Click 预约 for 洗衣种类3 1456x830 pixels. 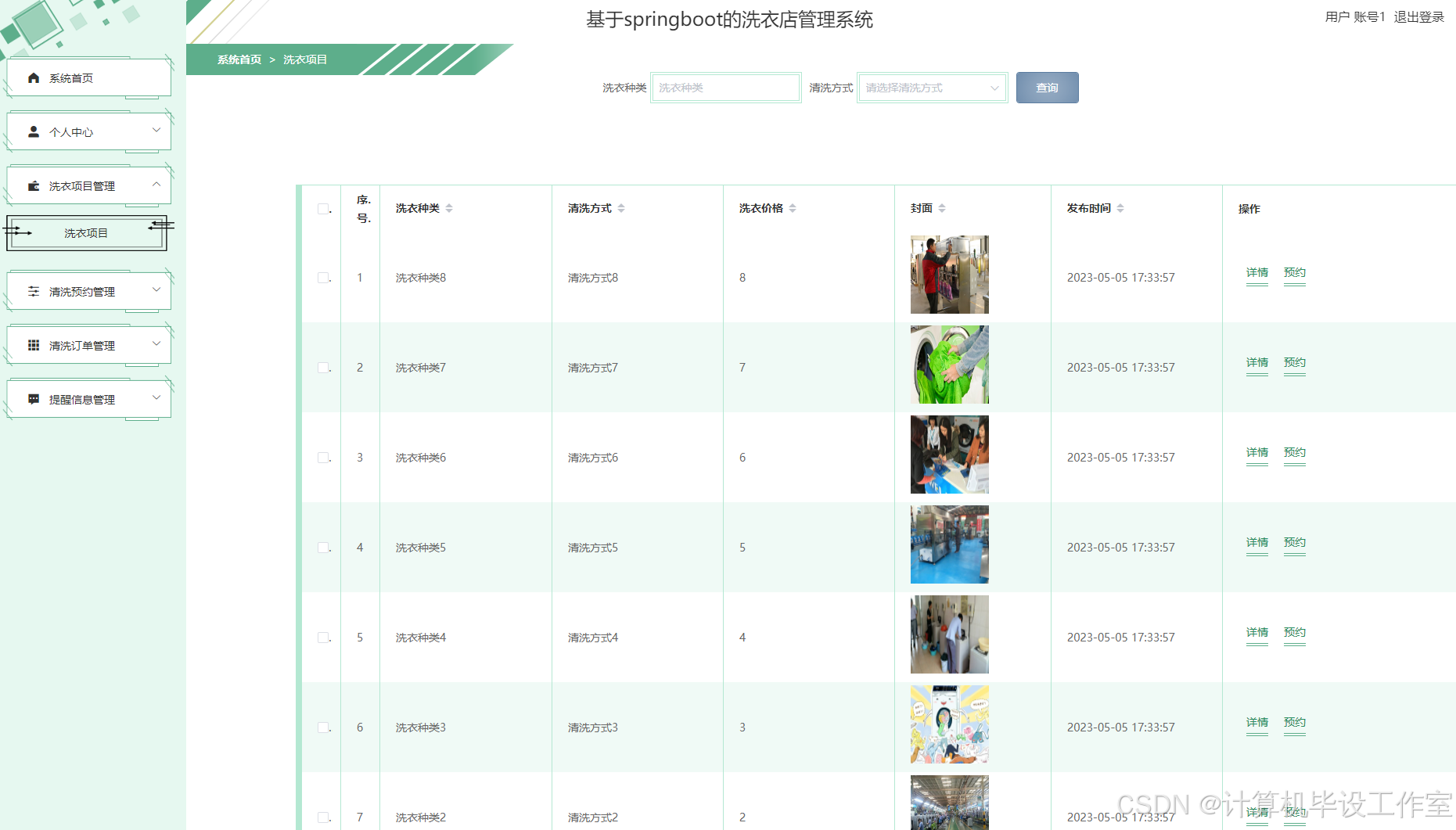tap(1295, 723)
